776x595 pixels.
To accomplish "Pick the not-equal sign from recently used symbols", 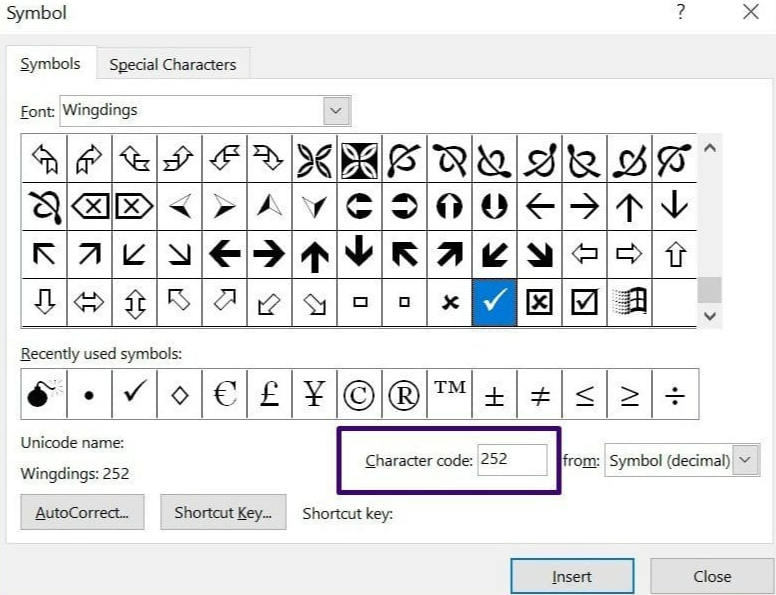I will tap(539, 394).
